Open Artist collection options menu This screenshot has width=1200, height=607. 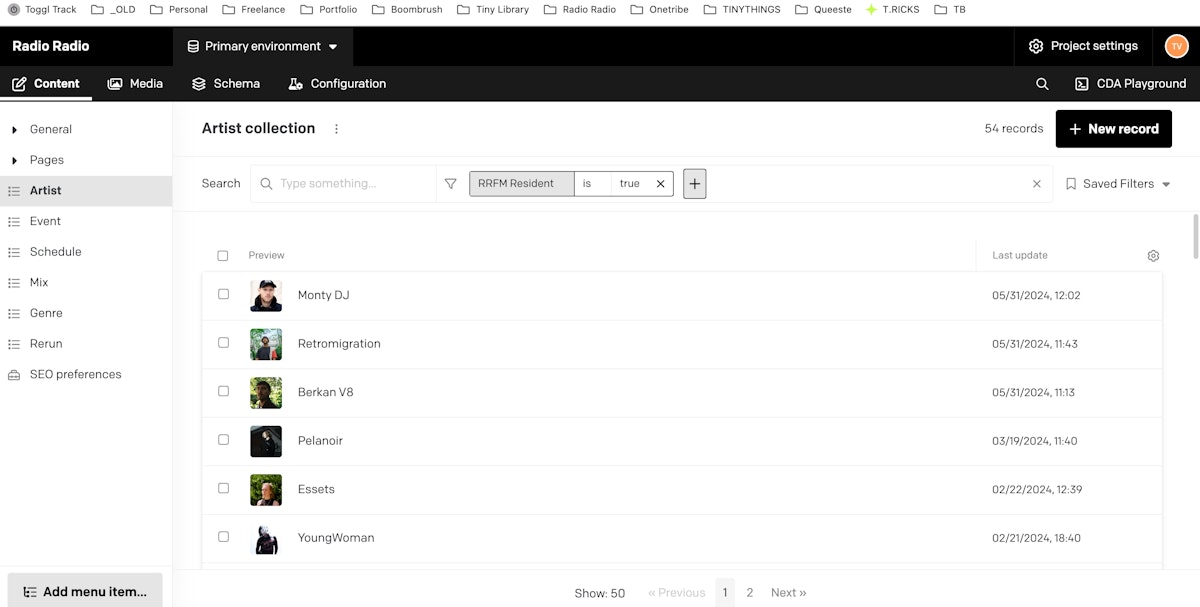pos(336,129)
